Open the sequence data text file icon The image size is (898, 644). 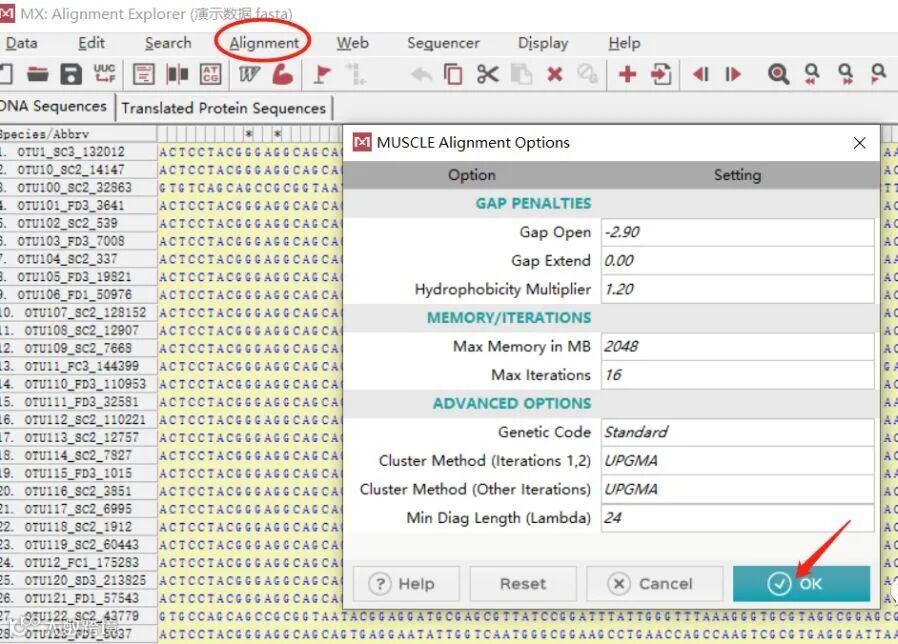(143, 74)
